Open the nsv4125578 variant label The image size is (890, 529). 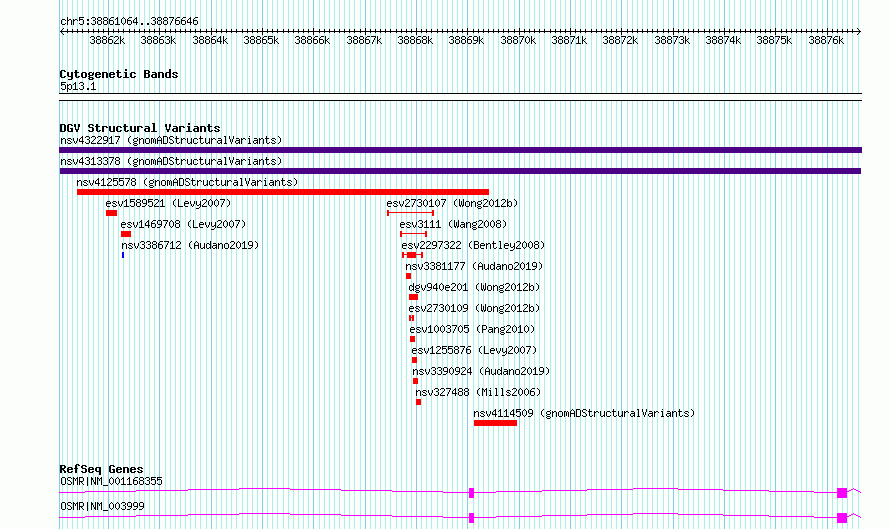tap(187, 182)
